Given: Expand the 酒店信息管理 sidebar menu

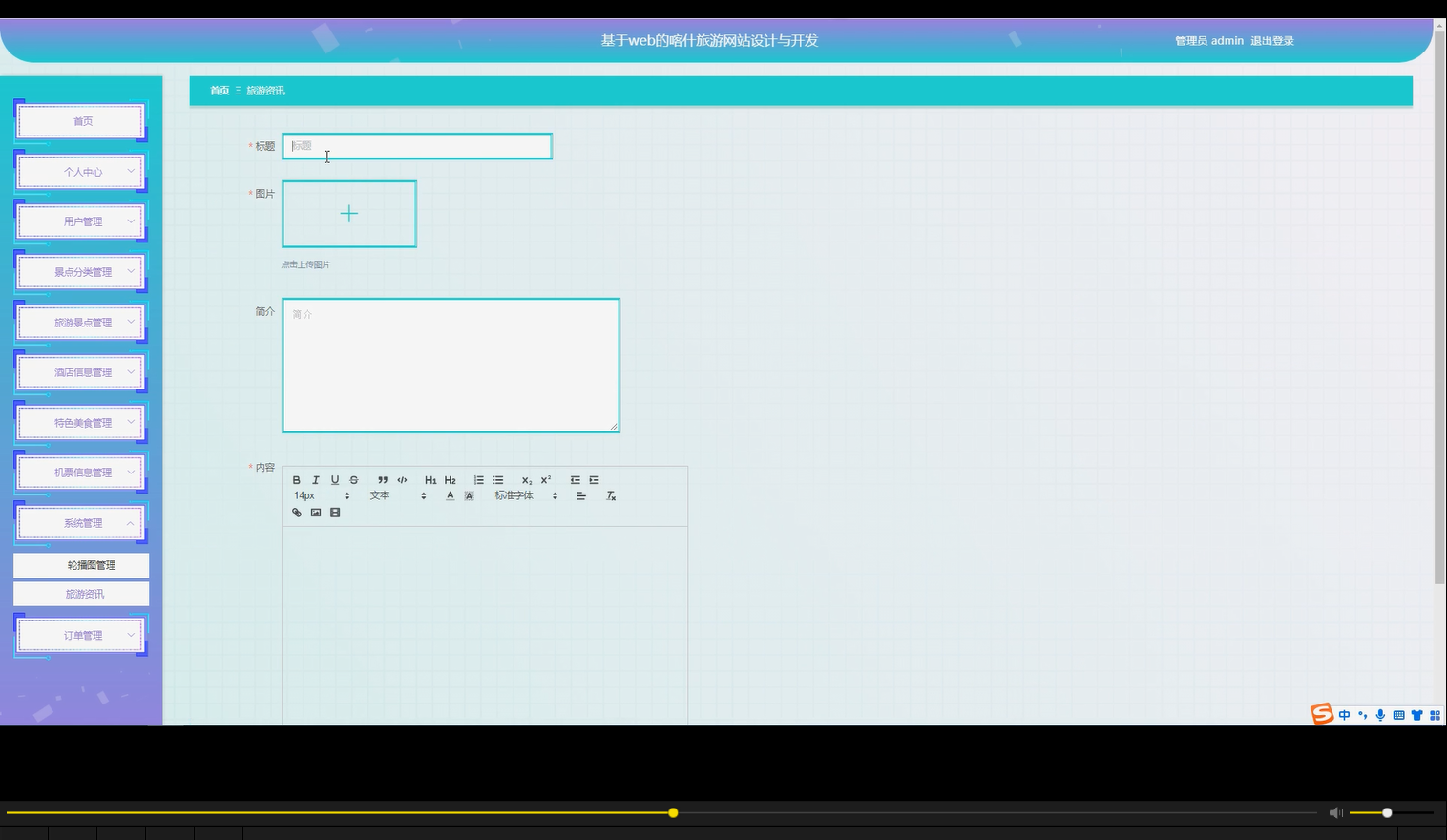Looking at the screenshot, I should coord(82,372).
